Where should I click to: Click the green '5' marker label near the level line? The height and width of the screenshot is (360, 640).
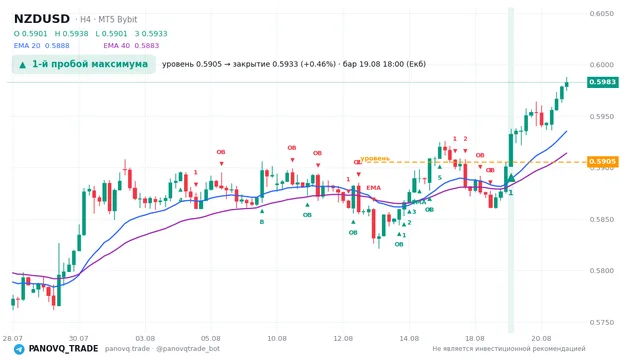click(440, 178)
